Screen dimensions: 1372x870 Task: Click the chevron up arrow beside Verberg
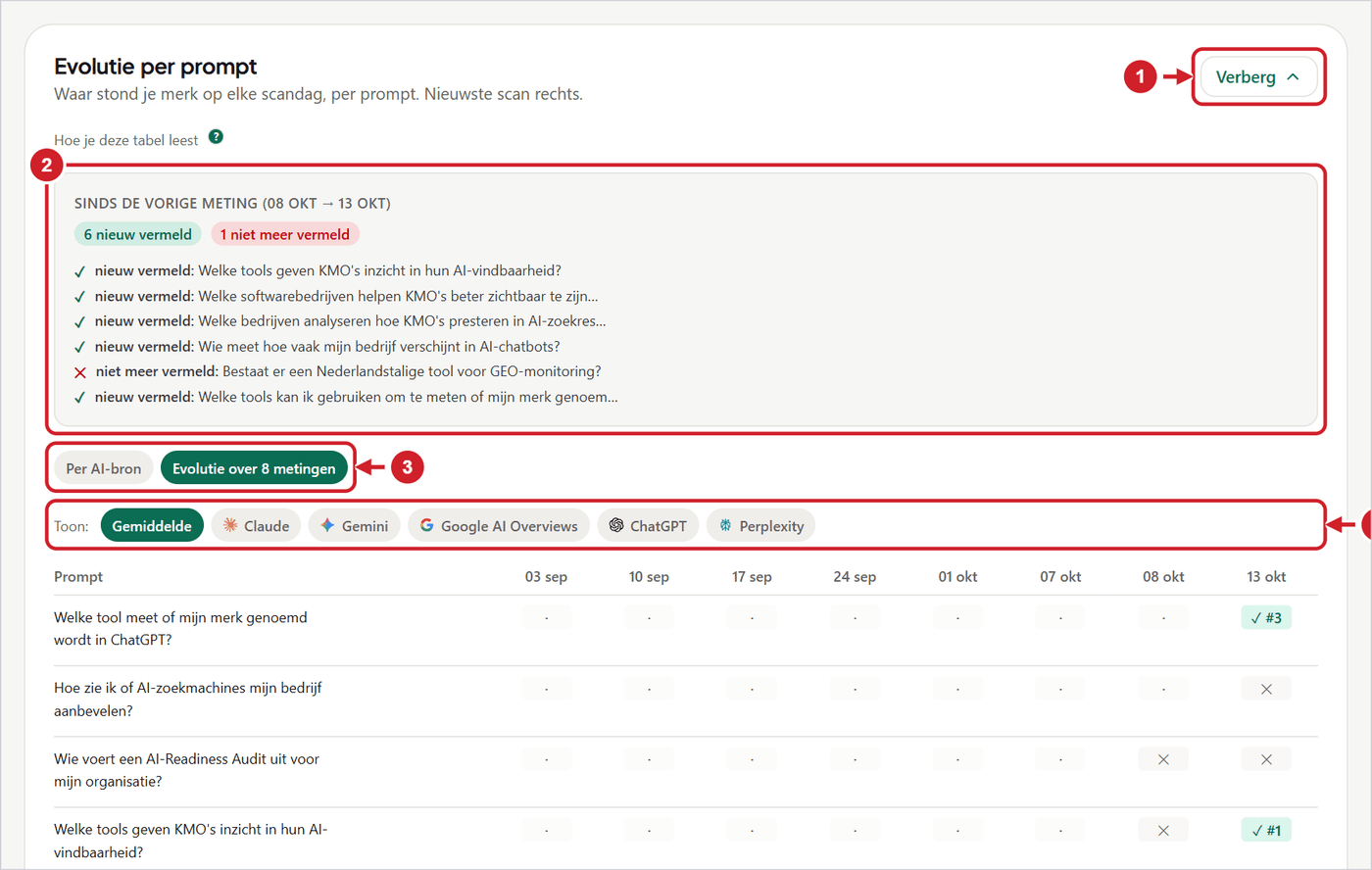[1293, 76]
